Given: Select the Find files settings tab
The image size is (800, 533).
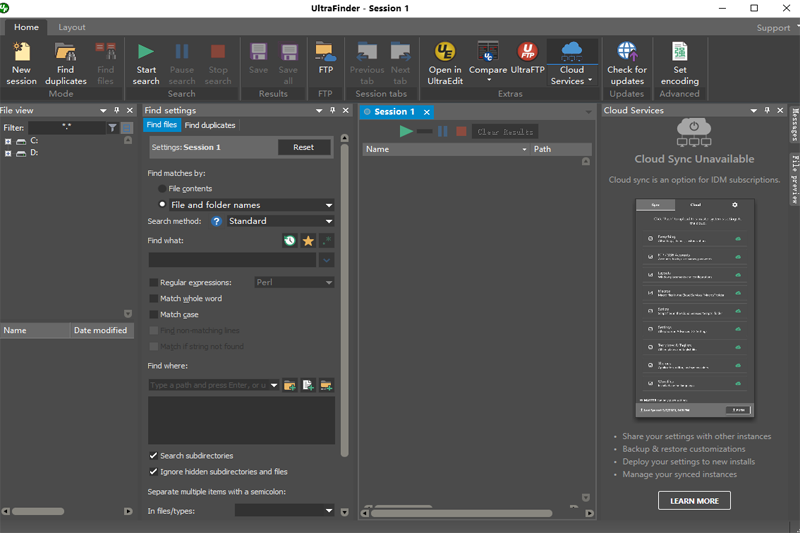Looking at the screenshot, I should [x=162, y=125].
